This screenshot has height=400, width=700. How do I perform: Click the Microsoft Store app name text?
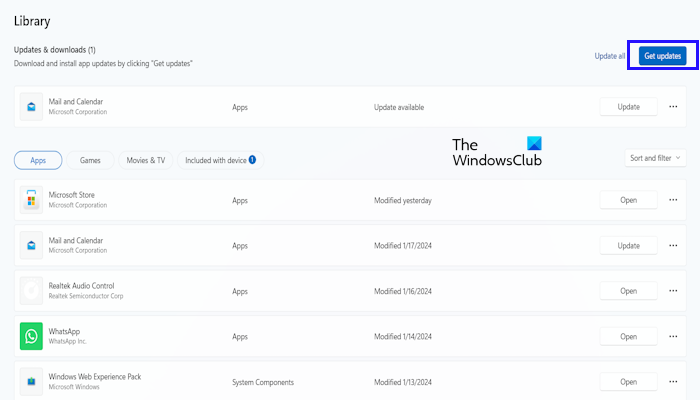click(x=71, y=195)
